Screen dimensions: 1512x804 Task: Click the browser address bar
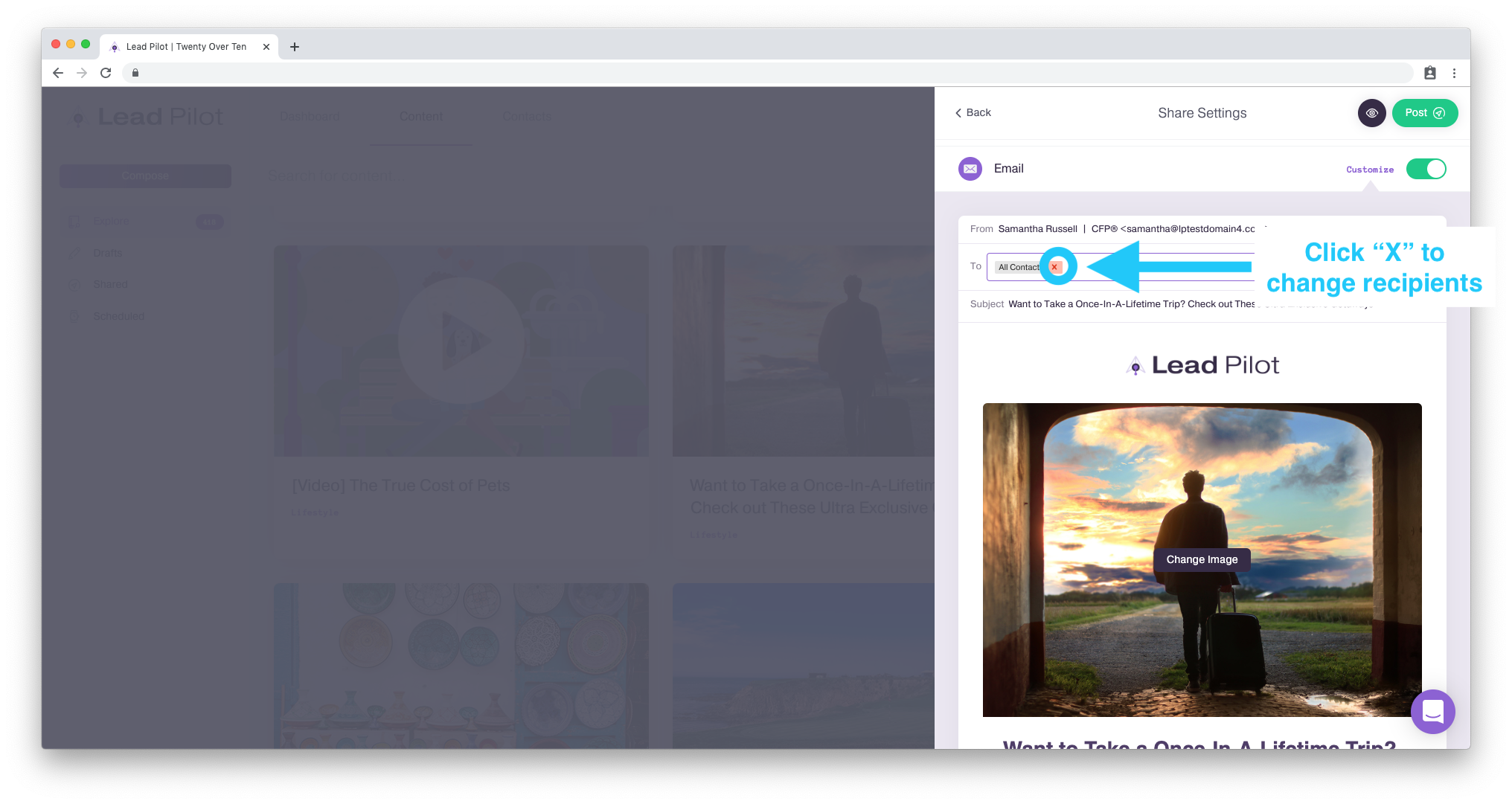(x=766, y=73)
